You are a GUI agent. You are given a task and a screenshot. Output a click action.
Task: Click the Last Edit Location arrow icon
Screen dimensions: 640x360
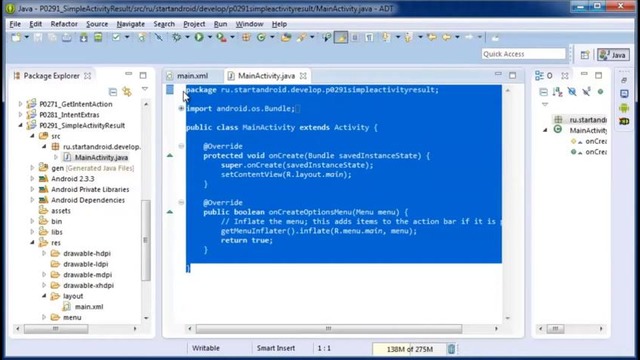click(x=432, y=38)
